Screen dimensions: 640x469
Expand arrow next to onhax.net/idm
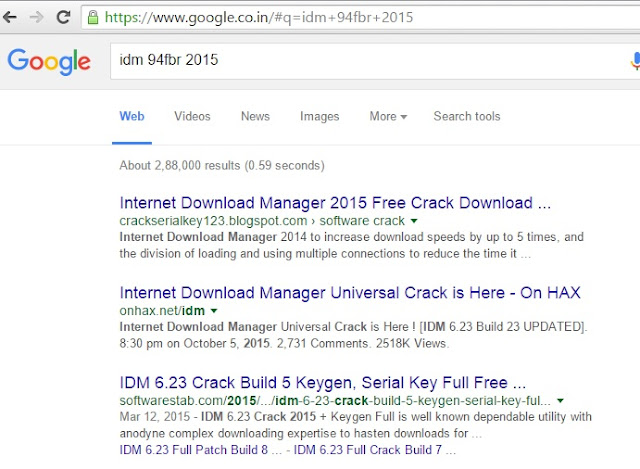(x=213, y=311)
